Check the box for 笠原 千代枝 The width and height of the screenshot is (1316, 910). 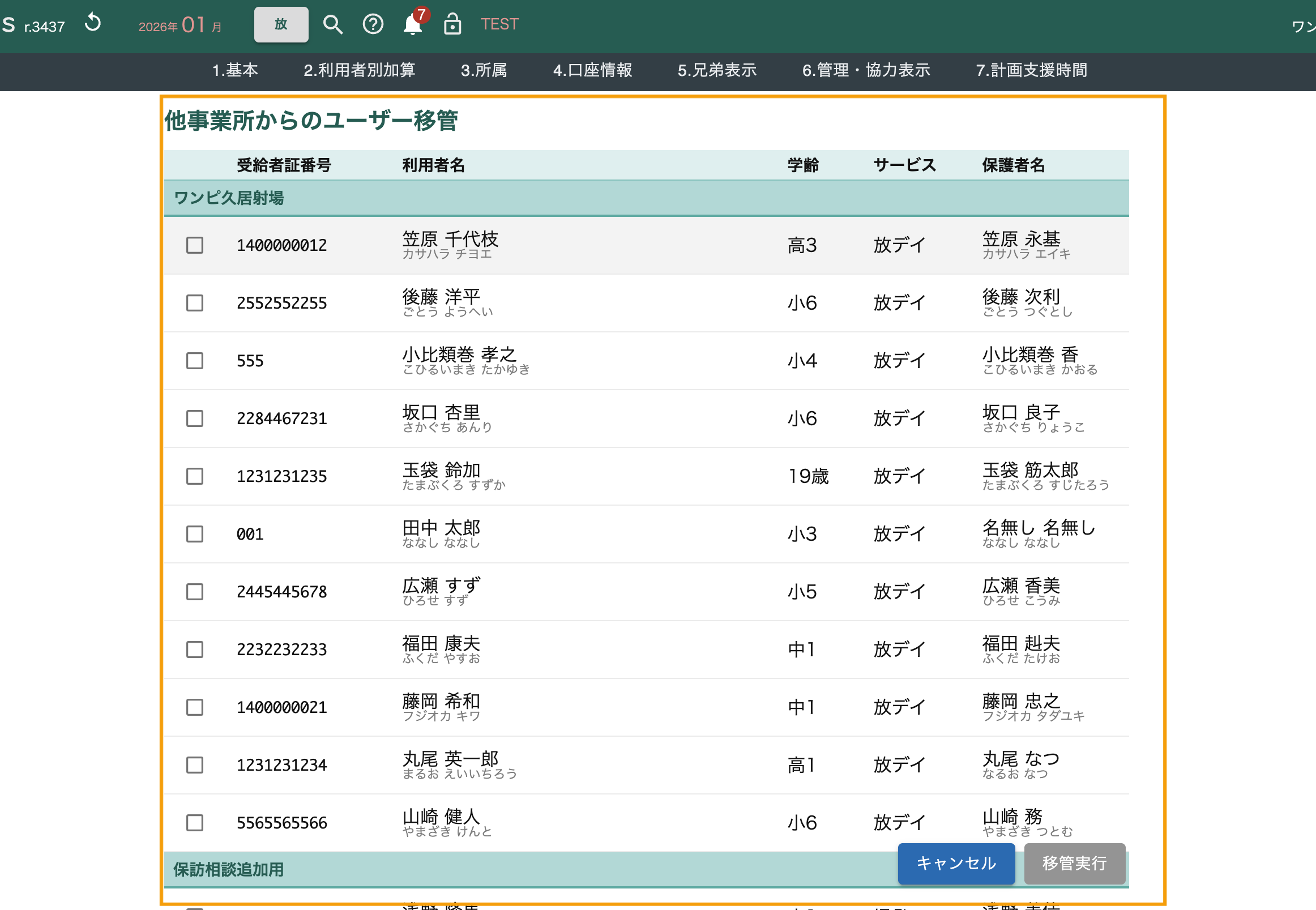pyautogui.click(x=195, y=245)
